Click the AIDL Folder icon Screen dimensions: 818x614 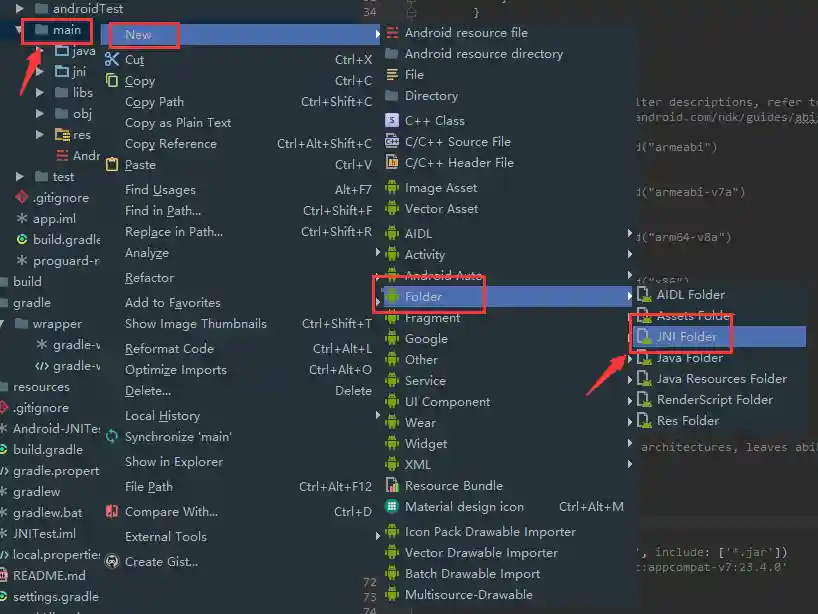[644, 294]
